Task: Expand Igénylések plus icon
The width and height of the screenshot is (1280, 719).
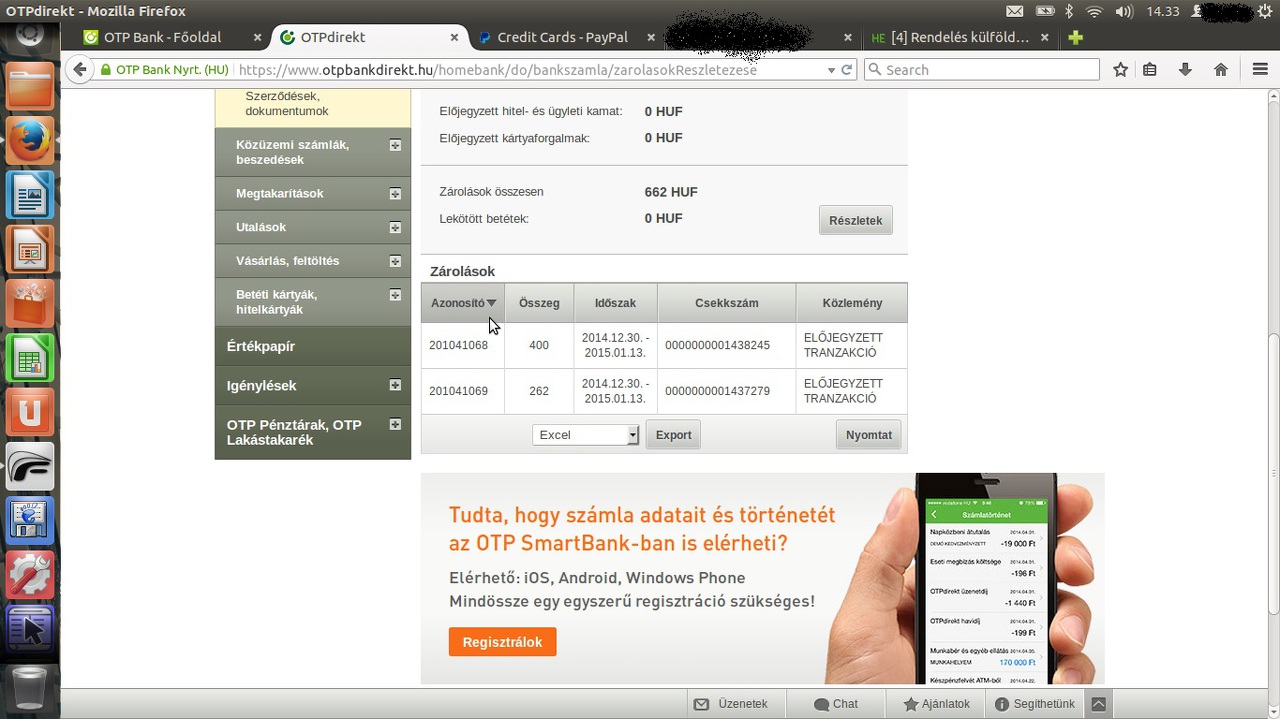Action: tap(395, 385)
